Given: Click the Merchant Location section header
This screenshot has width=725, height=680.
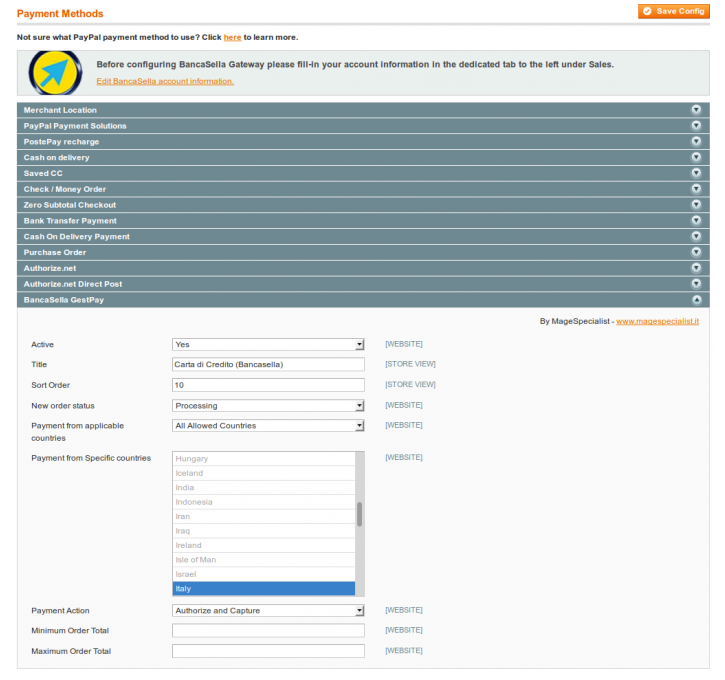Looking at the screenshot, I should point(363,110).
